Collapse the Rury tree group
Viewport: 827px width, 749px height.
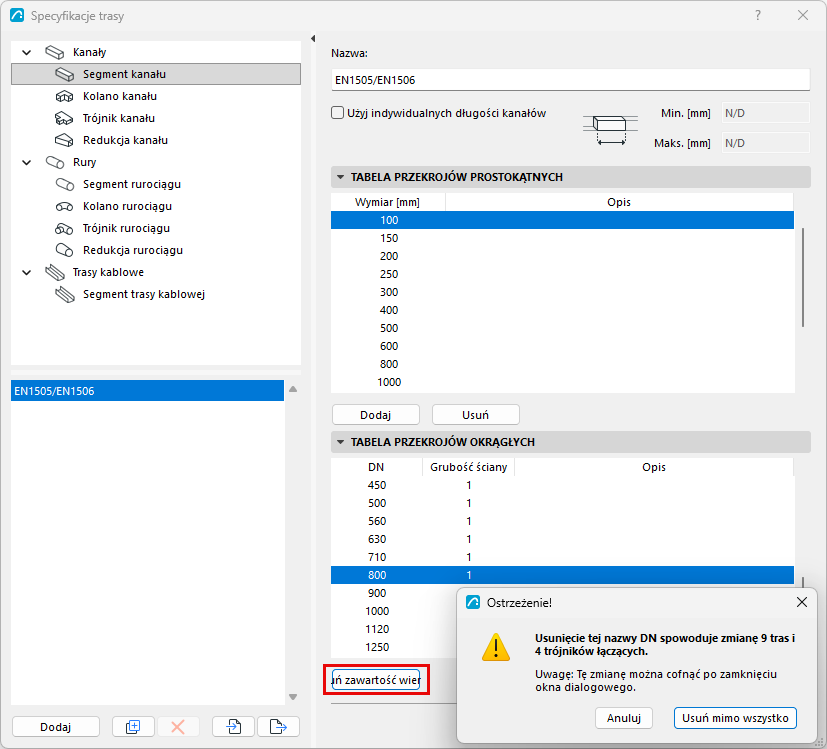(26, 162)
